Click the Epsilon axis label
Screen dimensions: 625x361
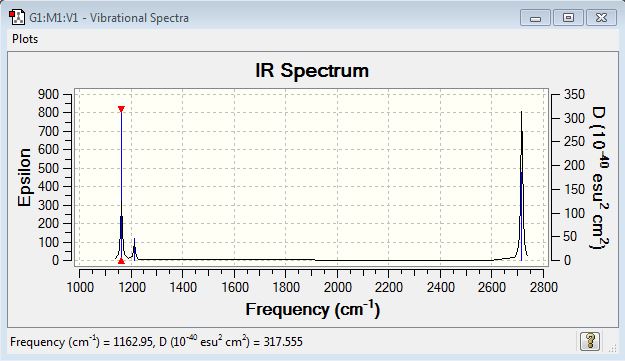tap(24, 177)
